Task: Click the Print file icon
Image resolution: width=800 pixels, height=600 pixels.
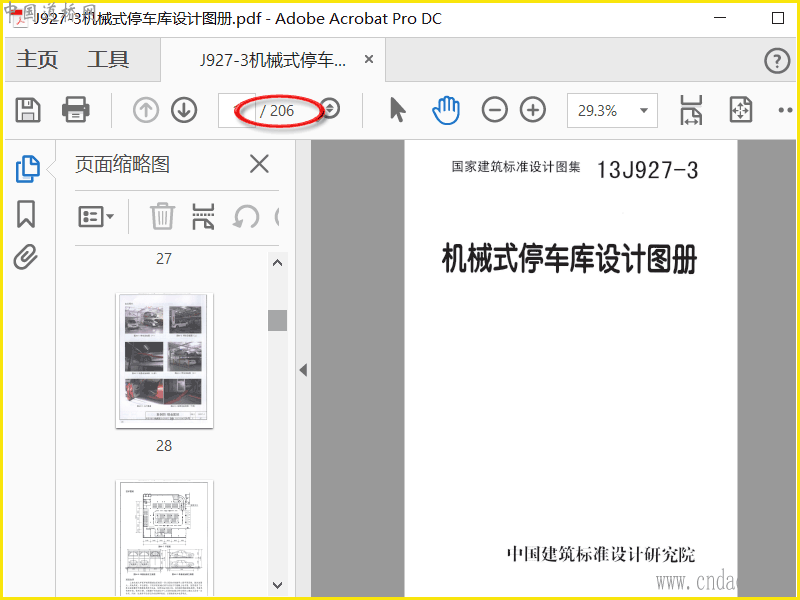Action: [x=76, y=110]
